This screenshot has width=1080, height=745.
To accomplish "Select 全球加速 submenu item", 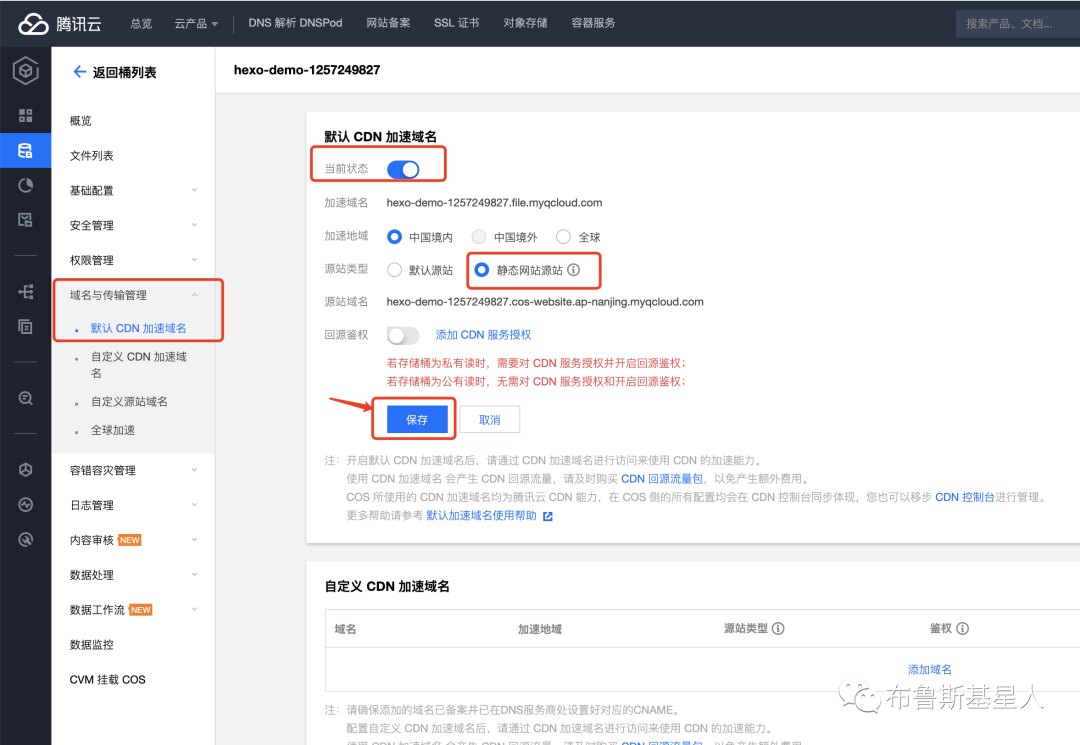I will 113,430.
